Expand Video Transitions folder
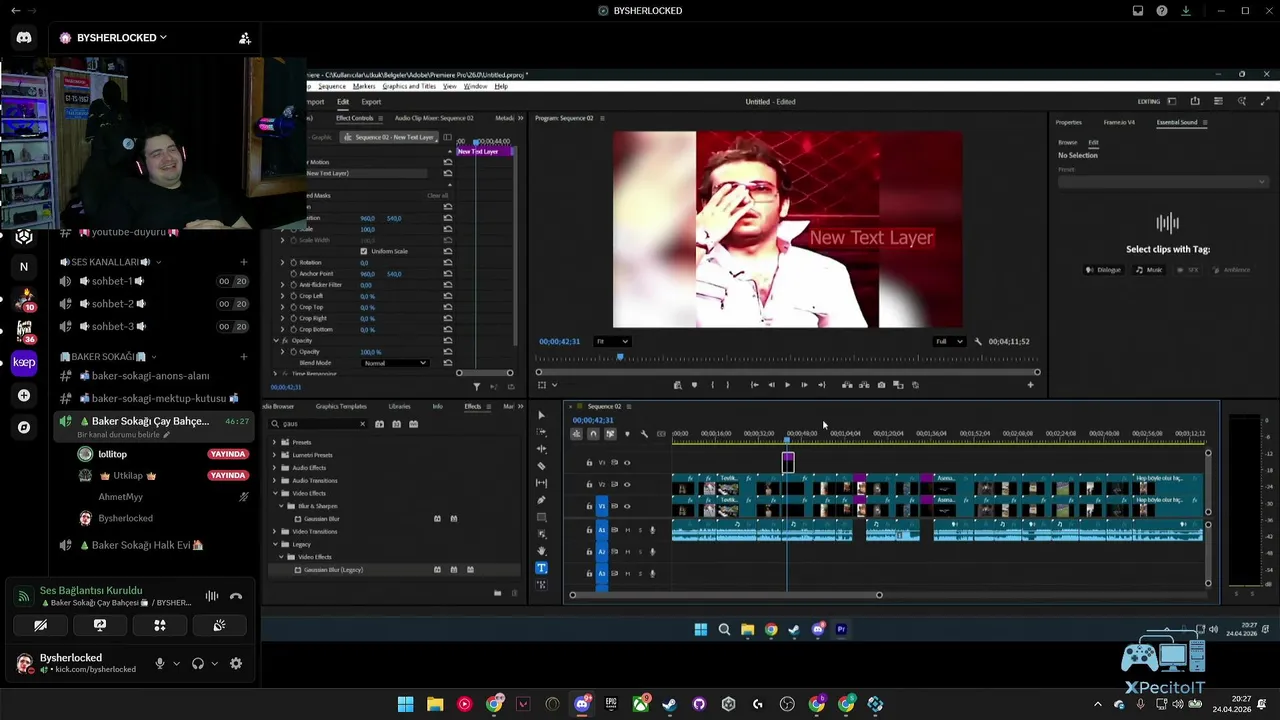Screen dimensions: 1280x720 point(275,531)
